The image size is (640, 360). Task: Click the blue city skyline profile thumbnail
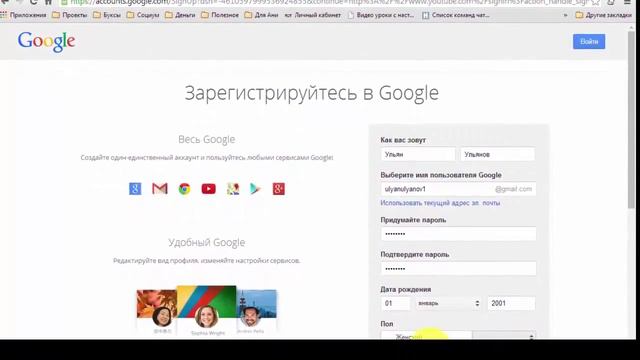[x=256, y=311]
